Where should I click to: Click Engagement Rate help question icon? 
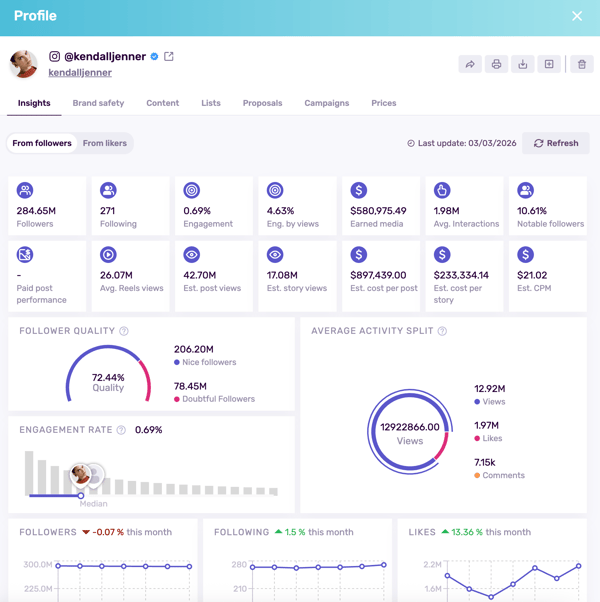coord(121,430)
